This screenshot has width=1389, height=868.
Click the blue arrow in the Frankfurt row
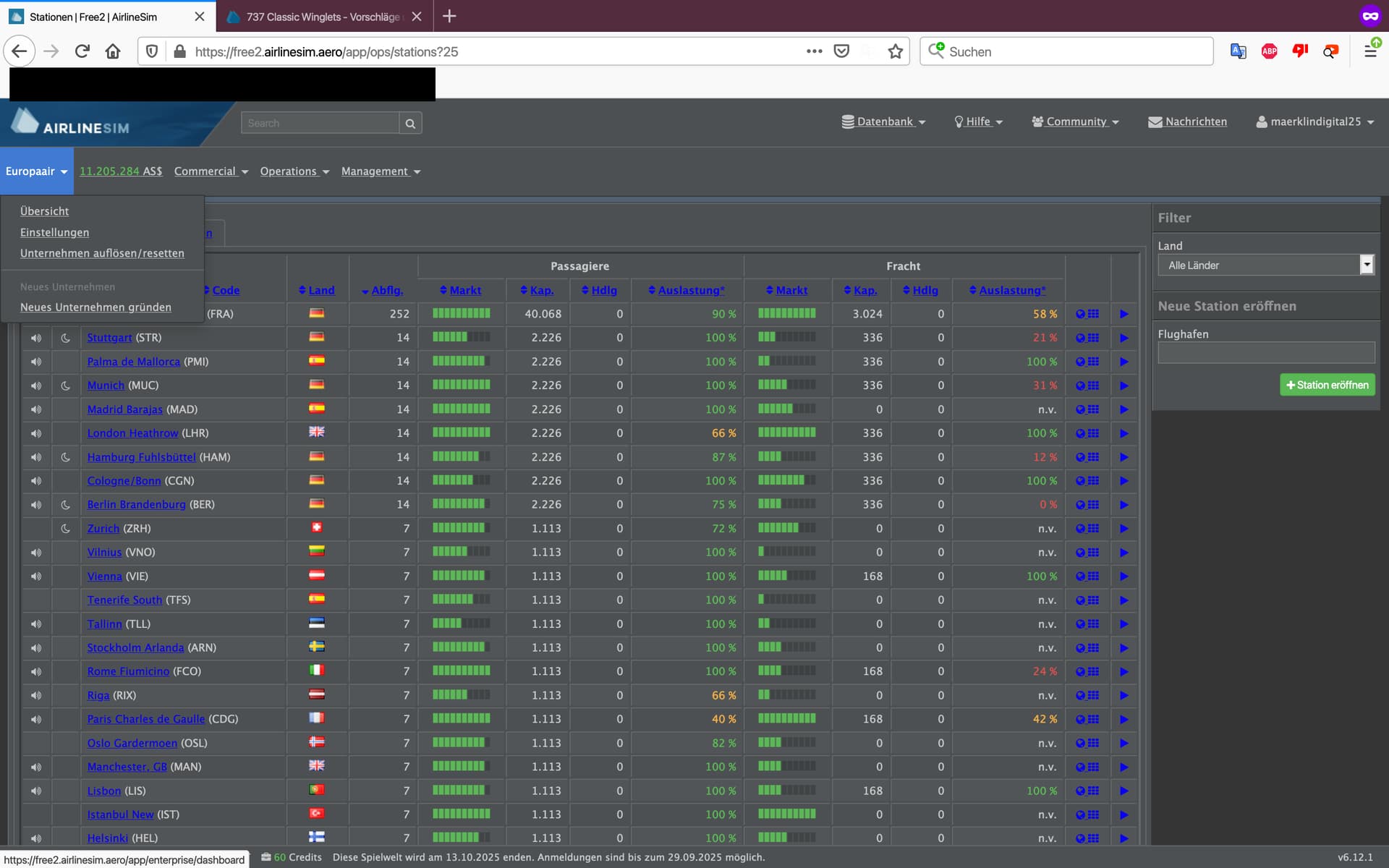1123,314
